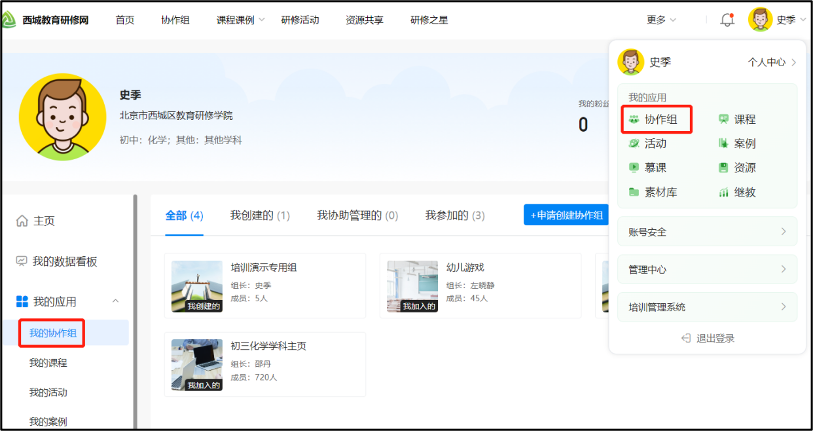Open the 活动 app icon
Image resolution: width=814 pixels, height=432 pixels.
[634, 144]
